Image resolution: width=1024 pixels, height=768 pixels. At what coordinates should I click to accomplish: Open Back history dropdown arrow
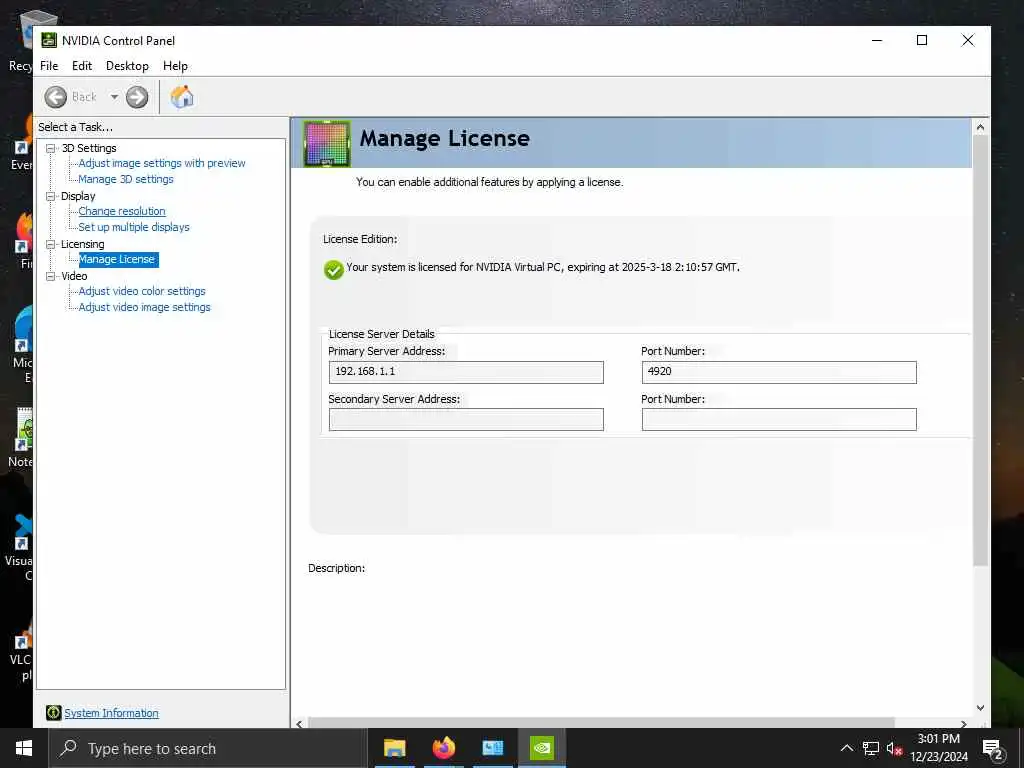tap(114, 97)
